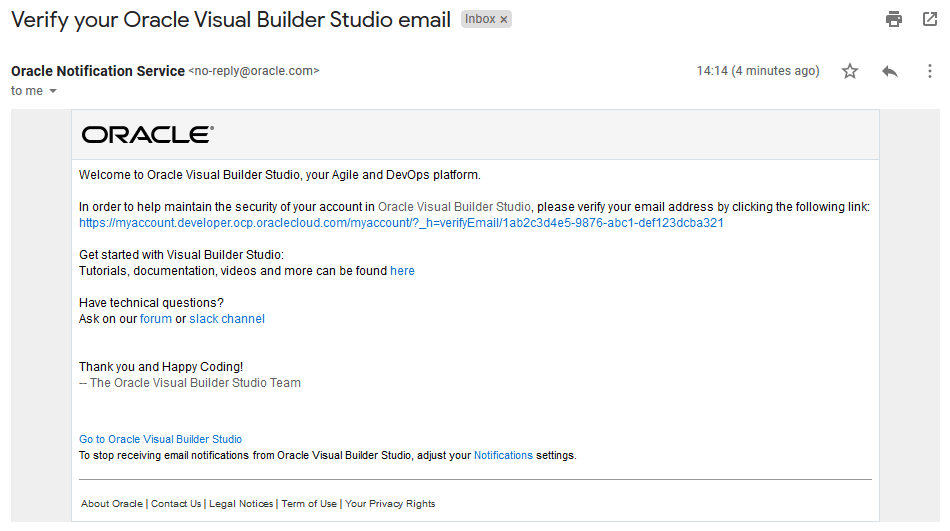The width and height of the screenshot is (950, 531).
Task: Open the three-dot more options menu
Action: 929,72
